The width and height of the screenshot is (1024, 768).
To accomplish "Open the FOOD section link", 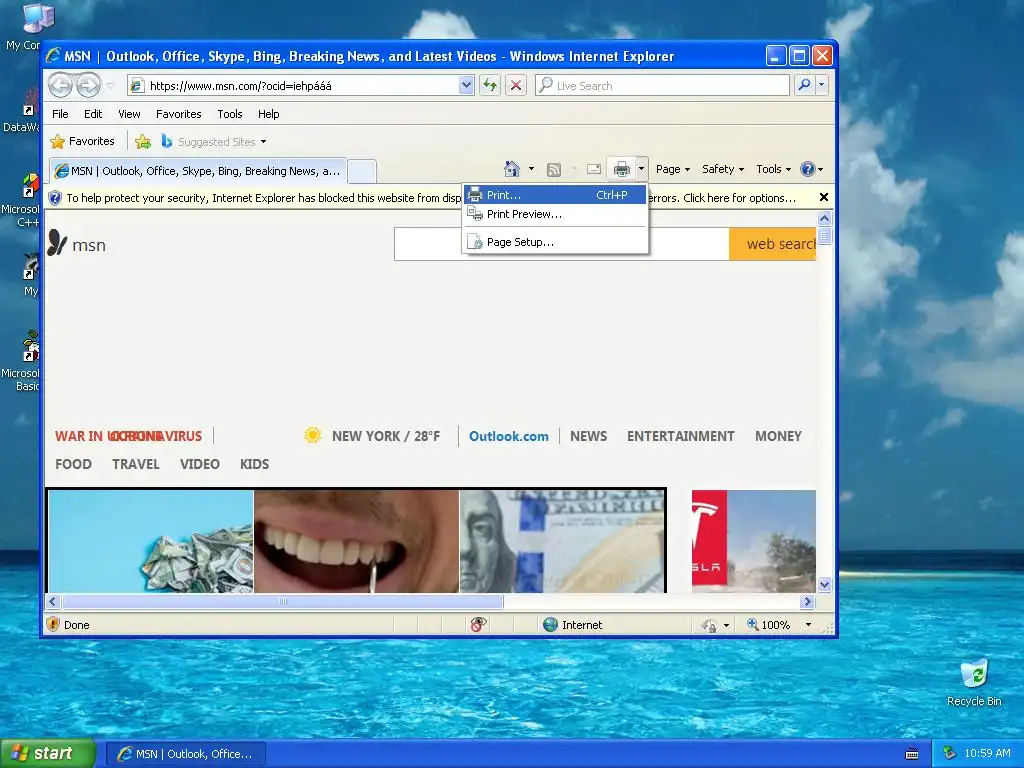I will (x=73, y=464).
